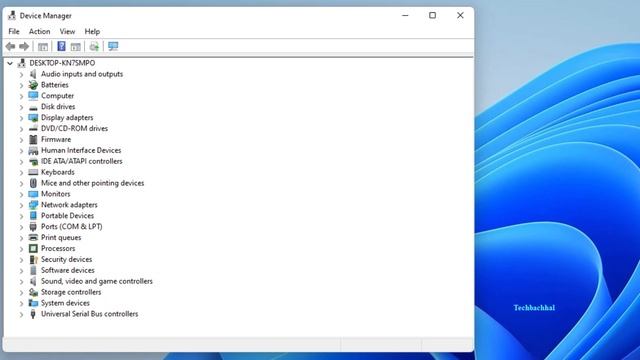Screen dimensions: 640x360
Task: Select the Processors label
Action: (58, 249)
